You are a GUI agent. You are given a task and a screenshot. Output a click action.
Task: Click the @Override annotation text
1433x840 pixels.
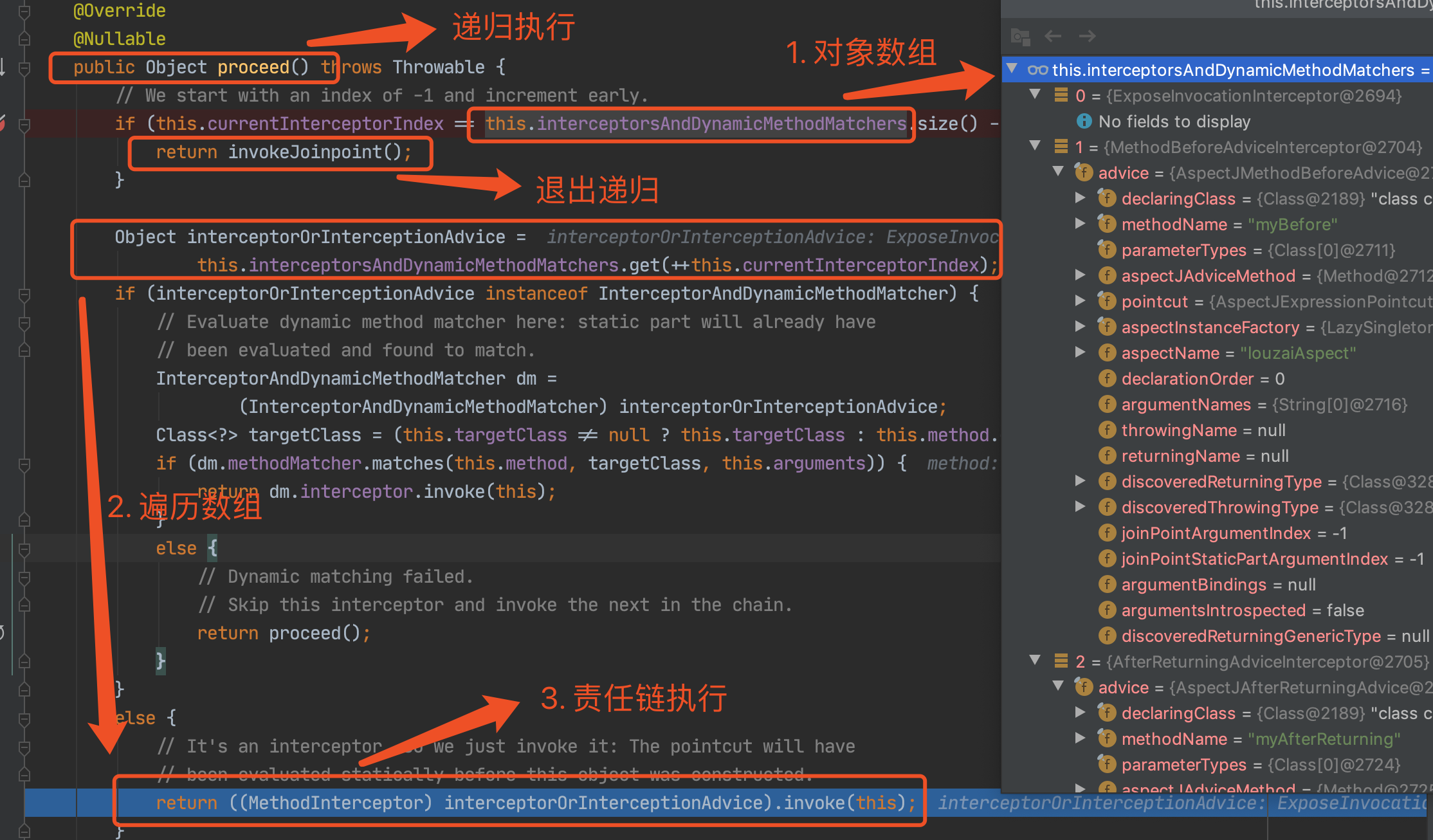(x=120, y=11)
